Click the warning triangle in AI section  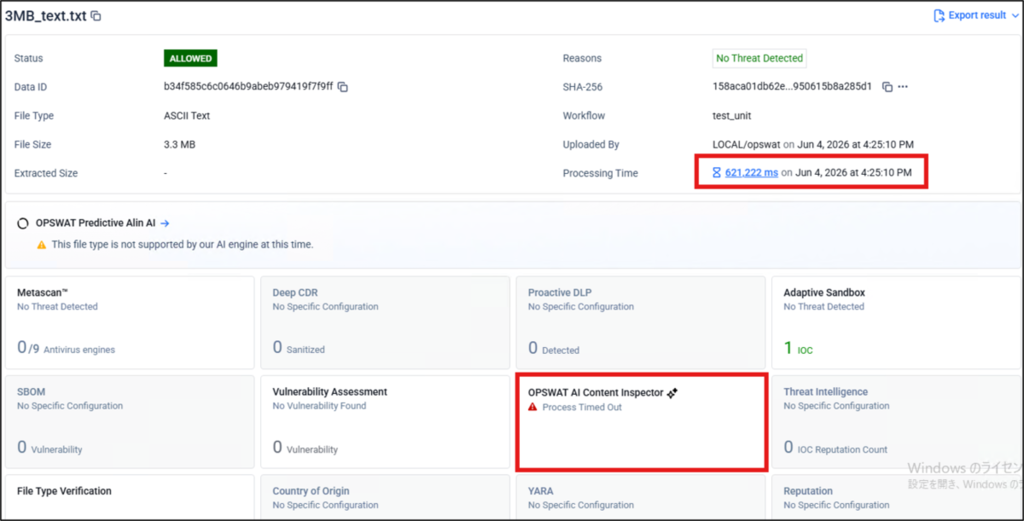point(41,245)
